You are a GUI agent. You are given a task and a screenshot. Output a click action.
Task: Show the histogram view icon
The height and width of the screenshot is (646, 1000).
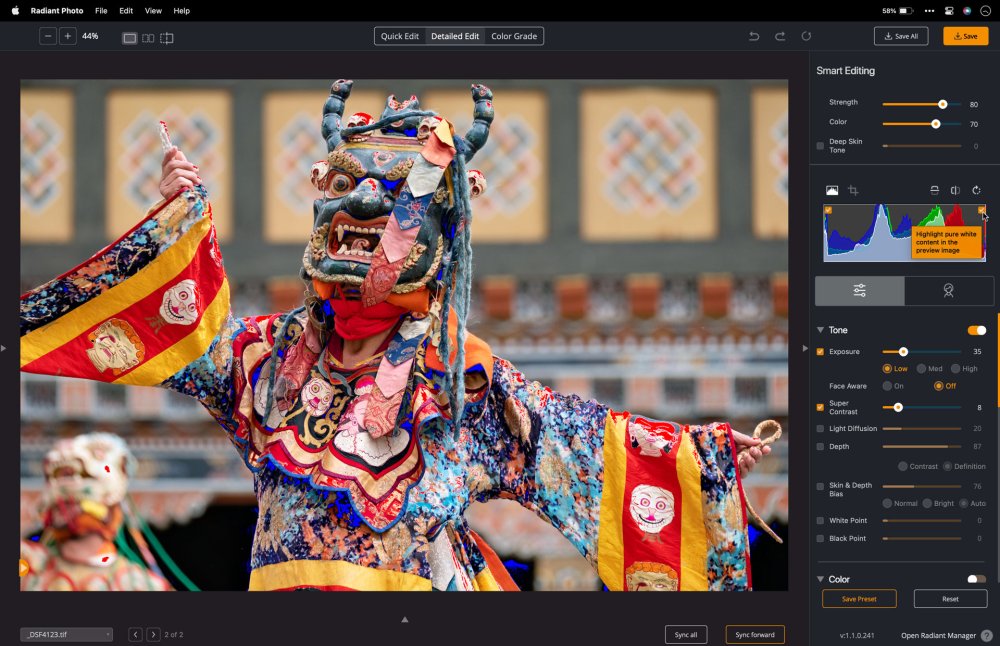click(832, 190)
